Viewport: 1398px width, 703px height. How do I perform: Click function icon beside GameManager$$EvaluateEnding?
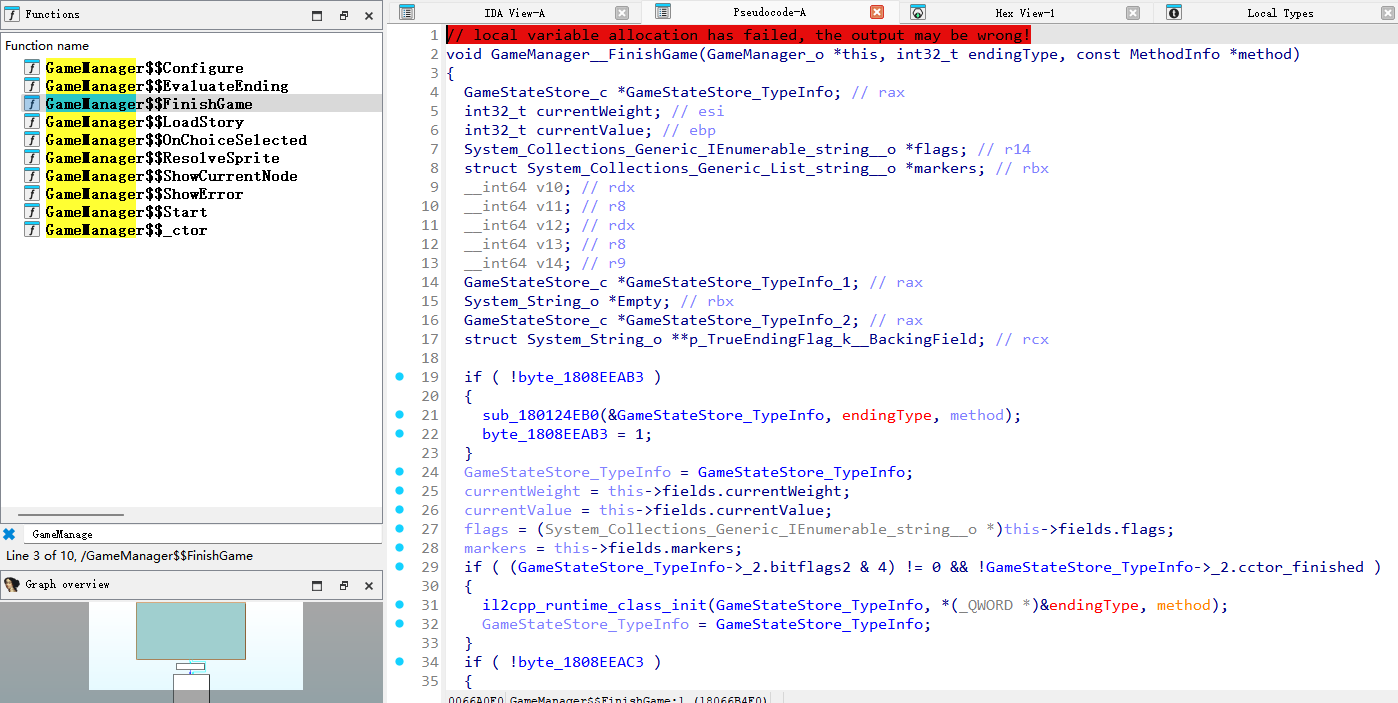[x=32, y=86]
